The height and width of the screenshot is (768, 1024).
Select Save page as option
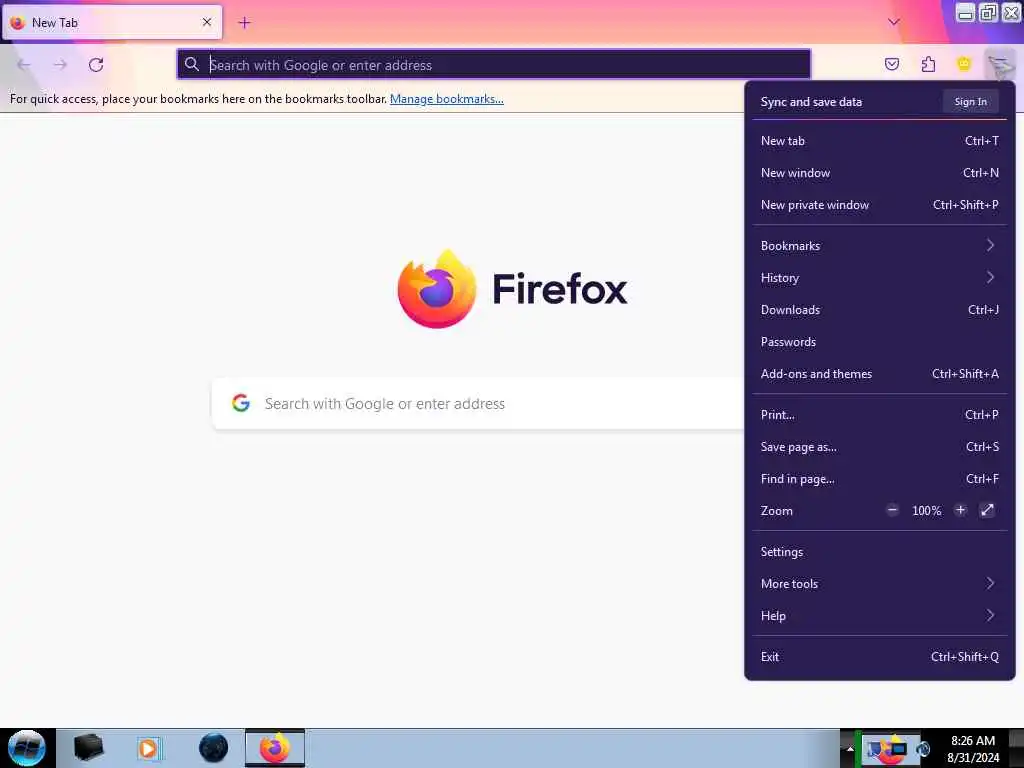[x=880, y=447]
